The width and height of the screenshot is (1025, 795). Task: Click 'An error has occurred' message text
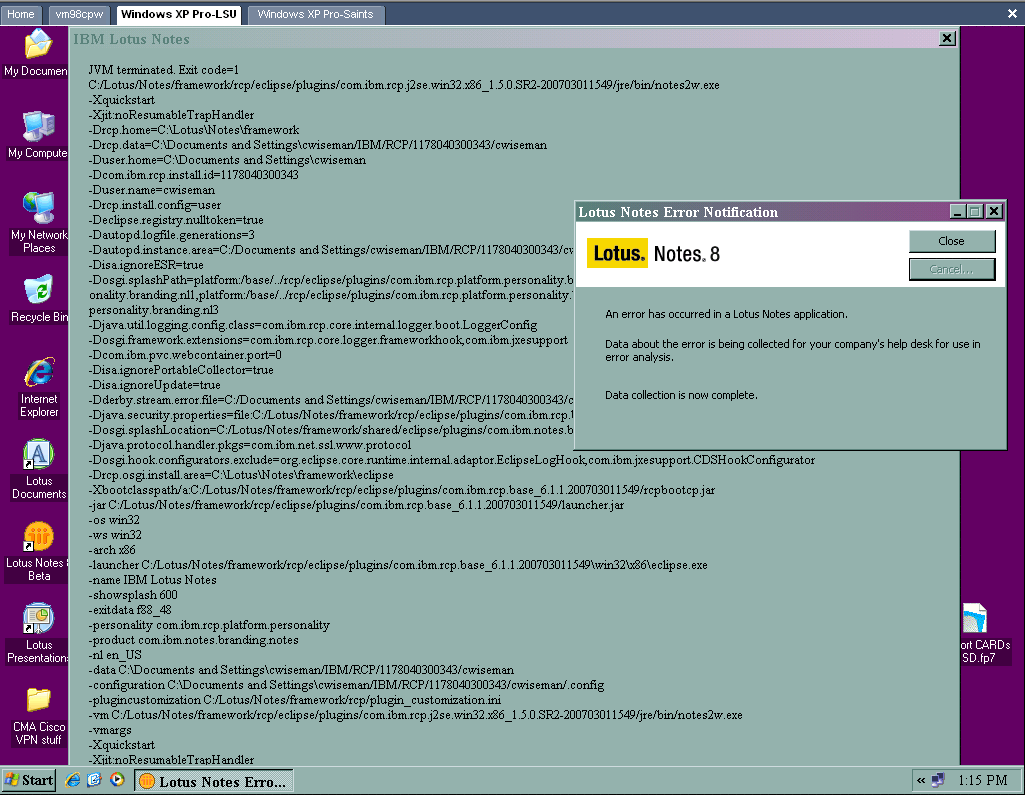pyautogui.click(x=726, y=314)
